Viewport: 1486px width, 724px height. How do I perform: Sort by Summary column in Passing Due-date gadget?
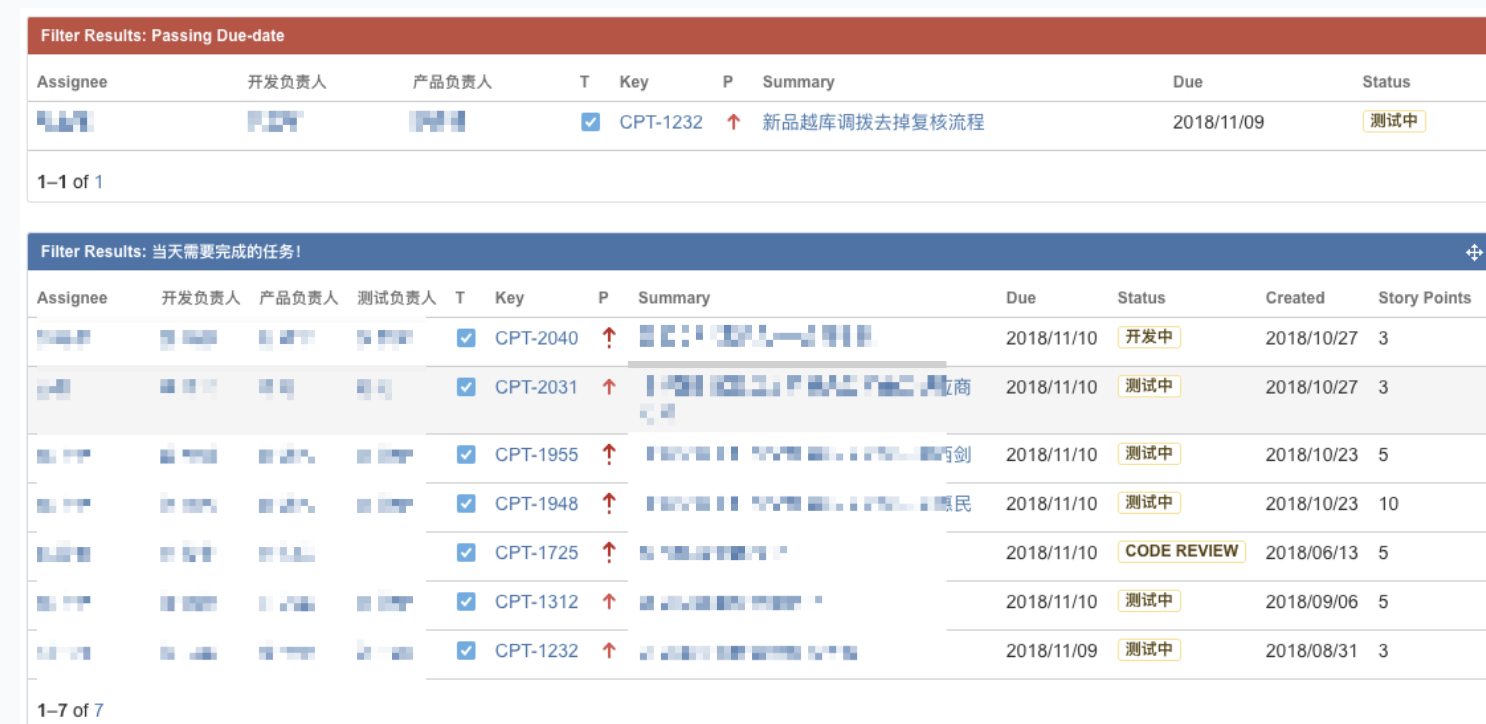tap(798, 82)
